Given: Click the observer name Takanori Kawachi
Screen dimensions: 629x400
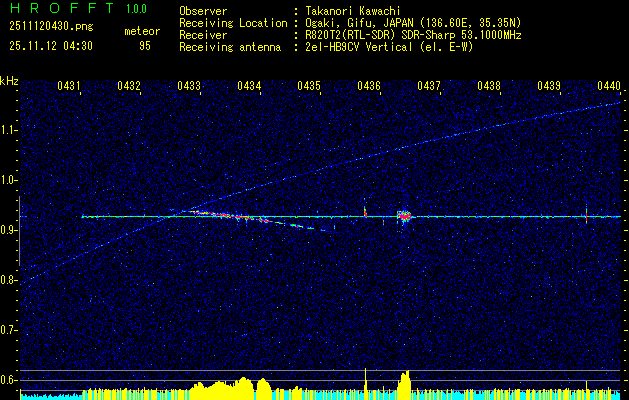Looking at the screenshot, I should click(353, 11).
